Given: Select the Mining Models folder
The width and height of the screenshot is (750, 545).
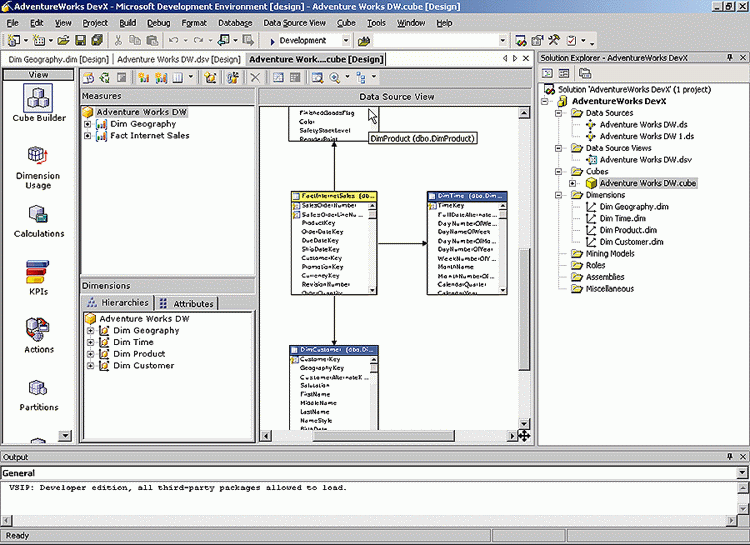Looking at the screenshot, I should coord(610,254).
